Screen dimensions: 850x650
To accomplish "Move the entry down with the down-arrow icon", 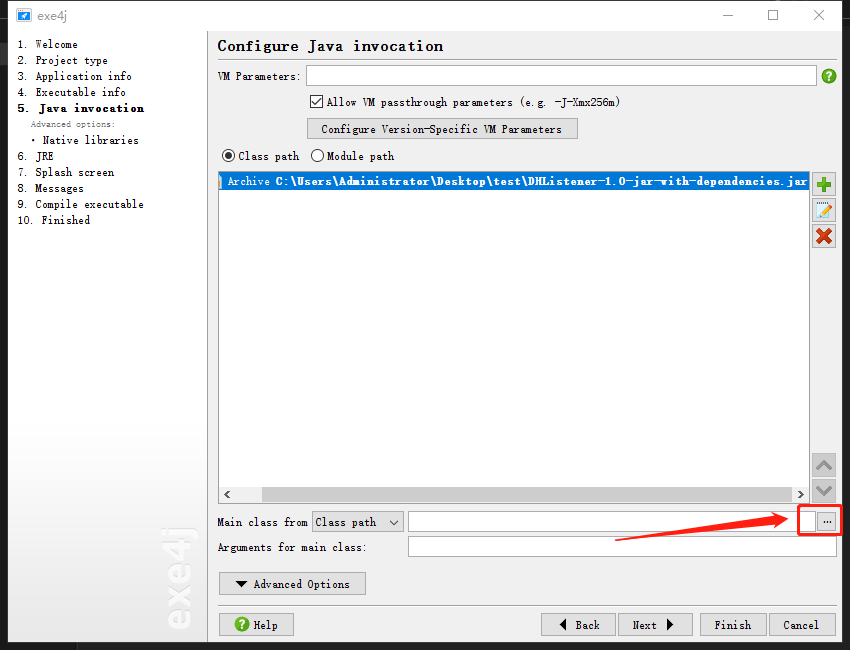I will [823, 491].
